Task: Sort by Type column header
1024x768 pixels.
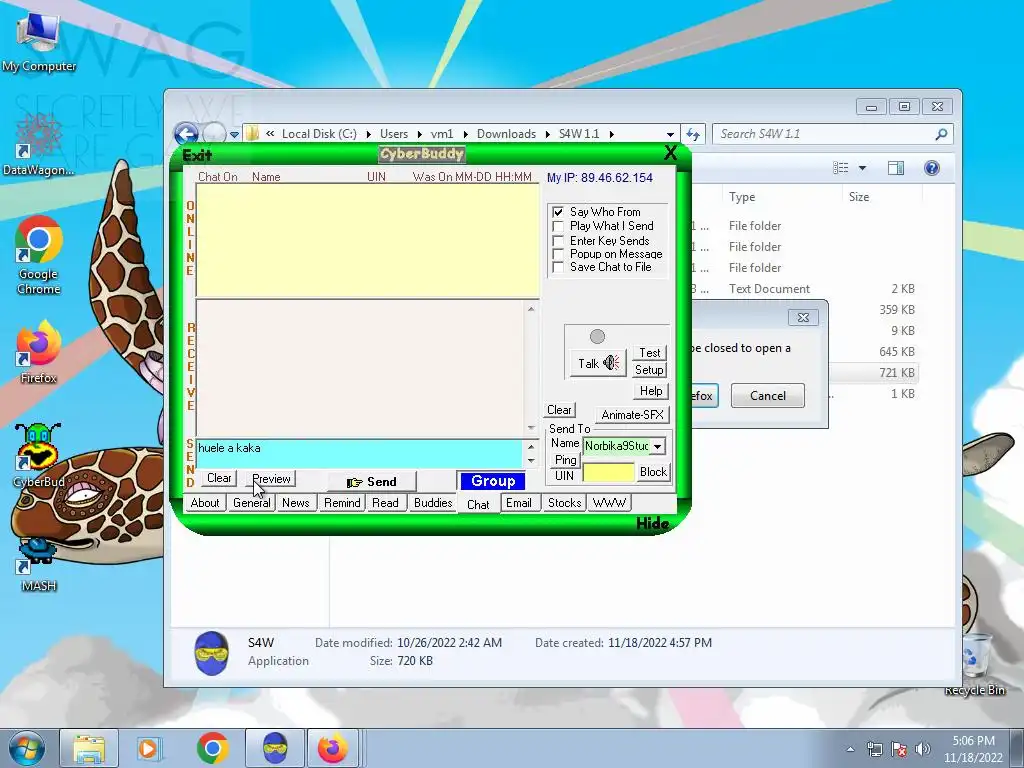Action: click(742, 197)
